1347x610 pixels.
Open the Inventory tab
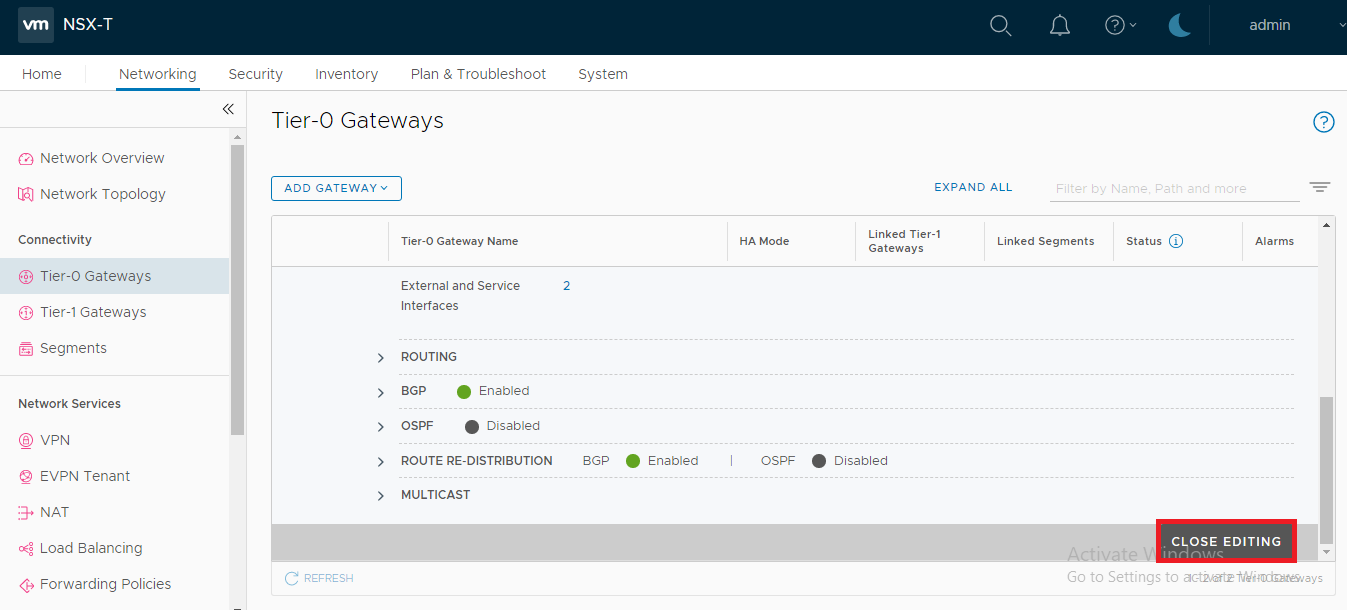[346, 74]
